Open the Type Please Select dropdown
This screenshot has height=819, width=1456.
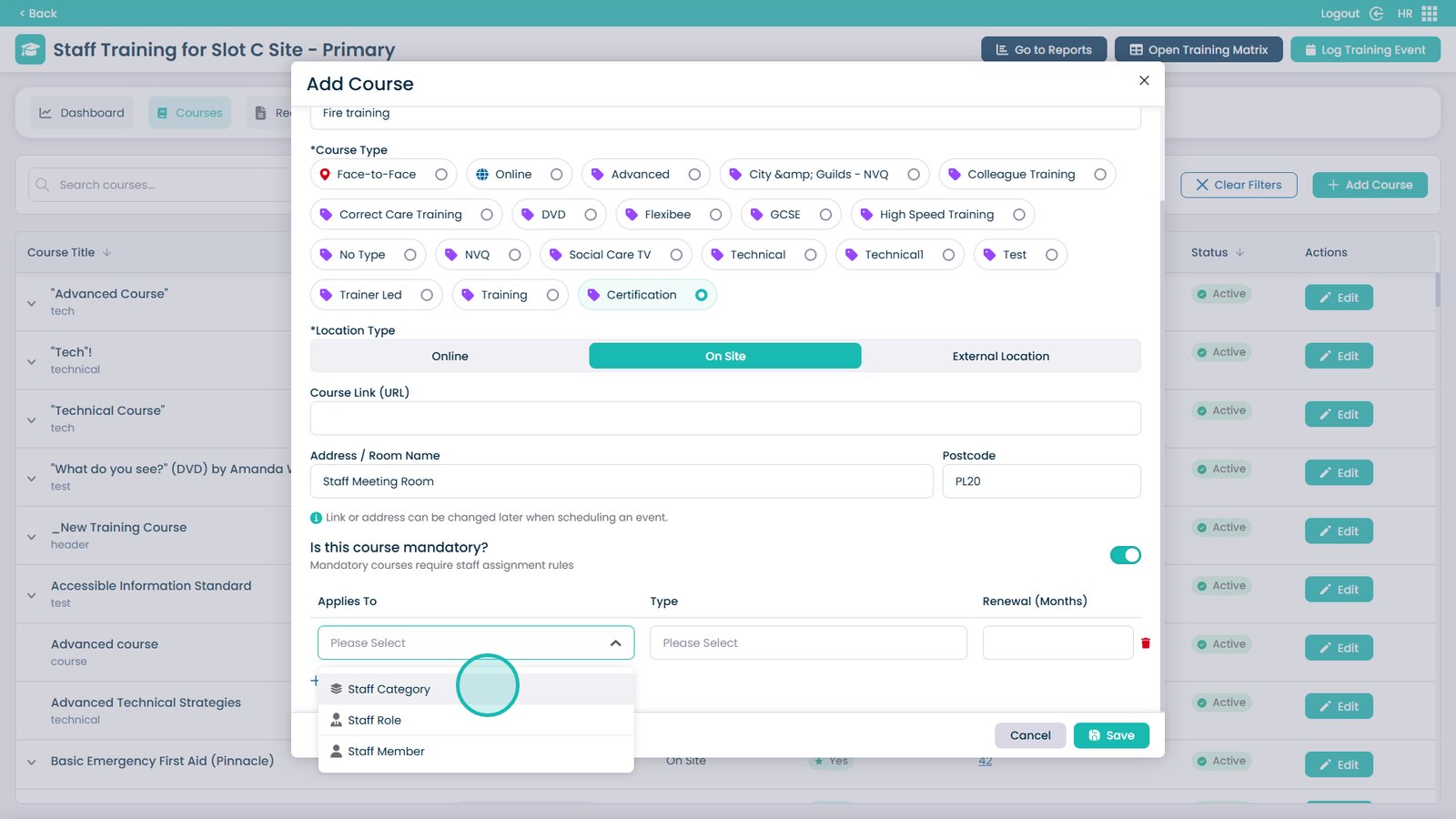(x=808, y=643)
